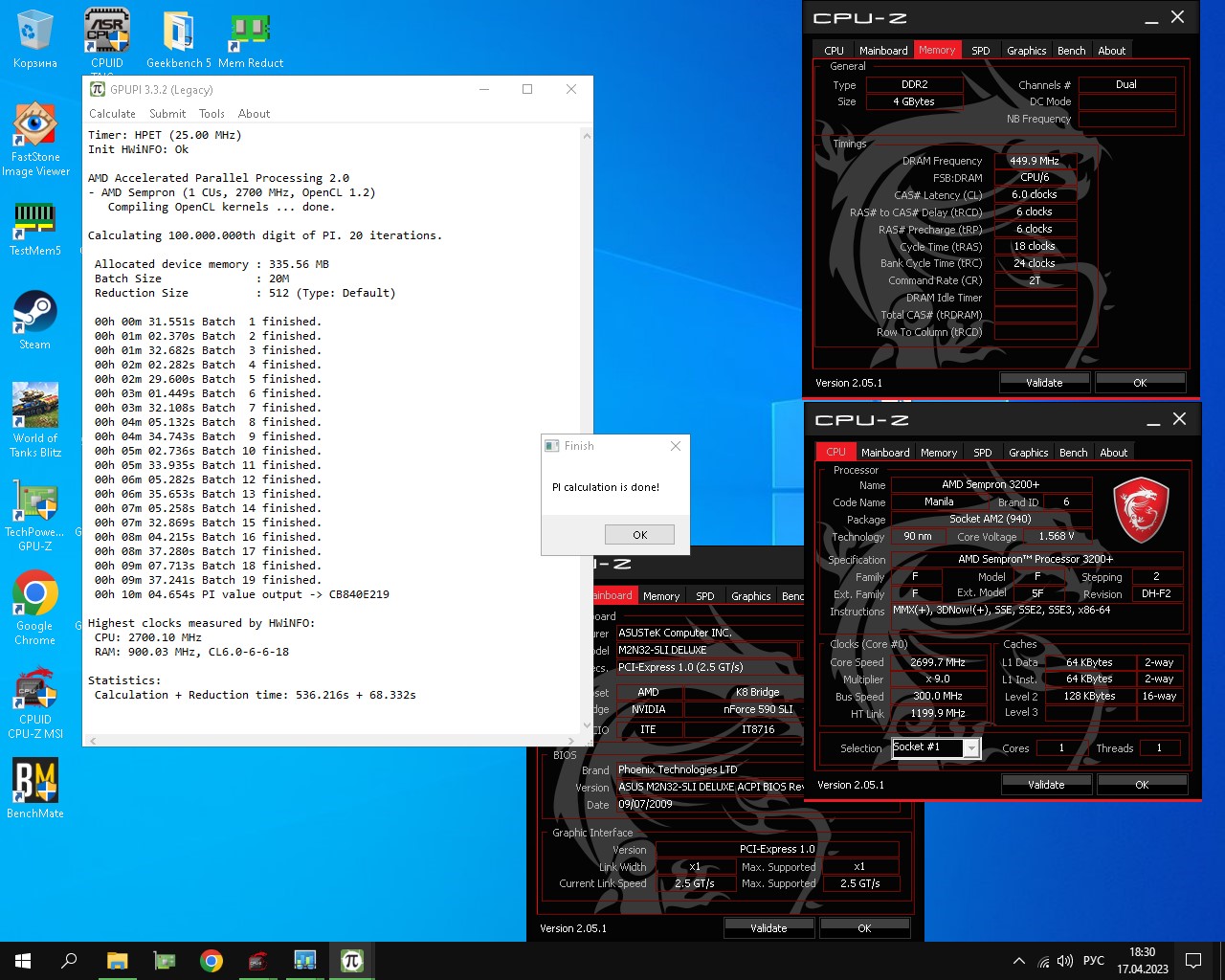Open the Google Chrome desktop icon
Screen dimensions: 1225x980
(x=35, y=609)
